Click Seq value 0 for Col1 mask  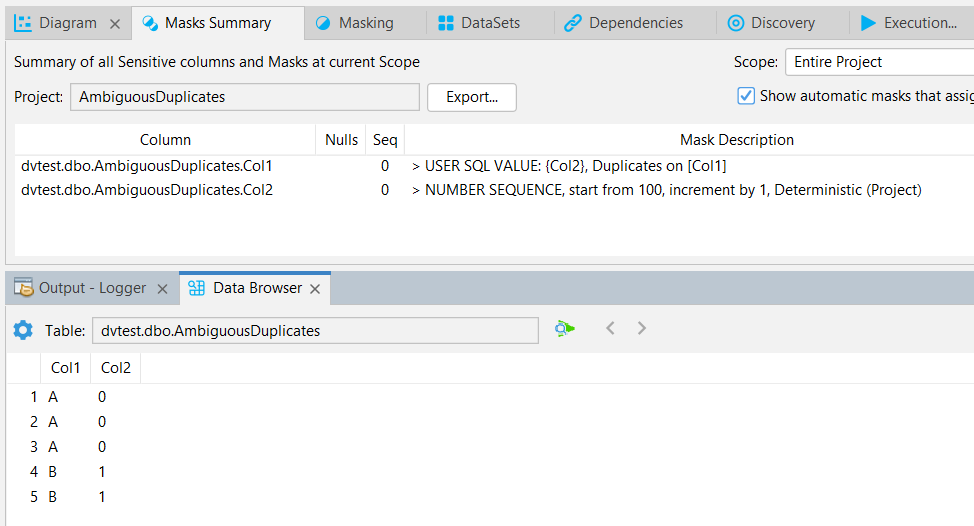(385, 166)
